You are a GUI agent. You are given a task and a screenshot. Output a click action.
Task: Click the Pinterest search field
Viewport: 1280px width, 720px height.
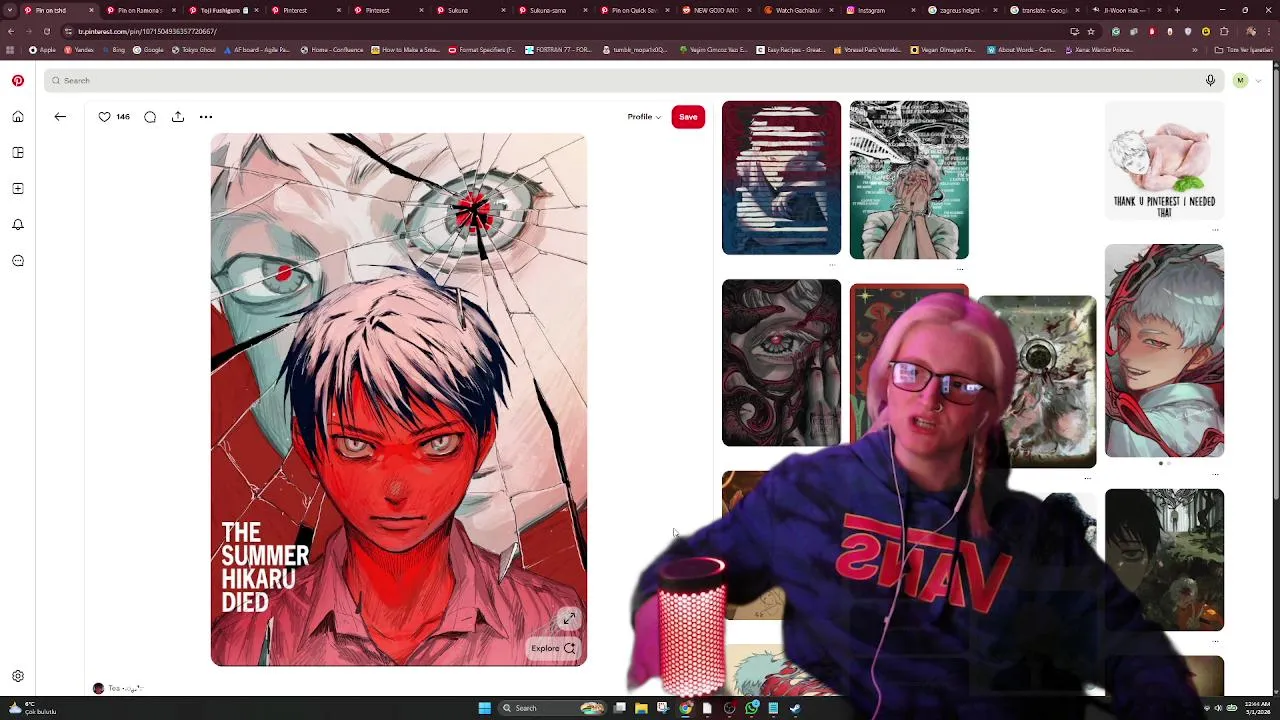pyautogui.click(x=630, y=81)
